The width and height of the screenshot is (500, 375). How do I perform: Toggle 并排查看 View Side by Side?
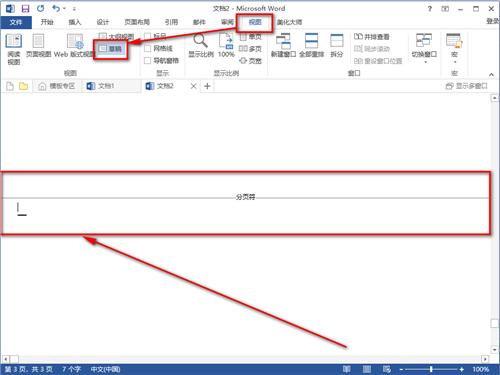[x=371, y=36]
